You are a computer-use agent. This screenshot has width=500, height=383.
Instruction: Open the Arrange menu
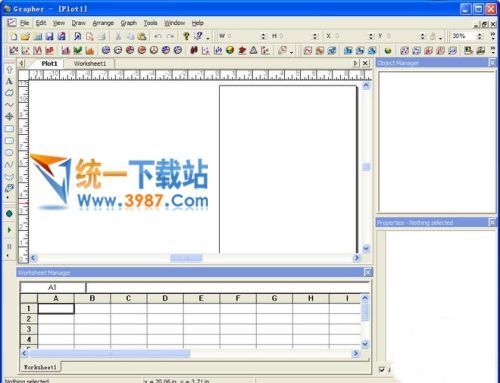point(103,23)
